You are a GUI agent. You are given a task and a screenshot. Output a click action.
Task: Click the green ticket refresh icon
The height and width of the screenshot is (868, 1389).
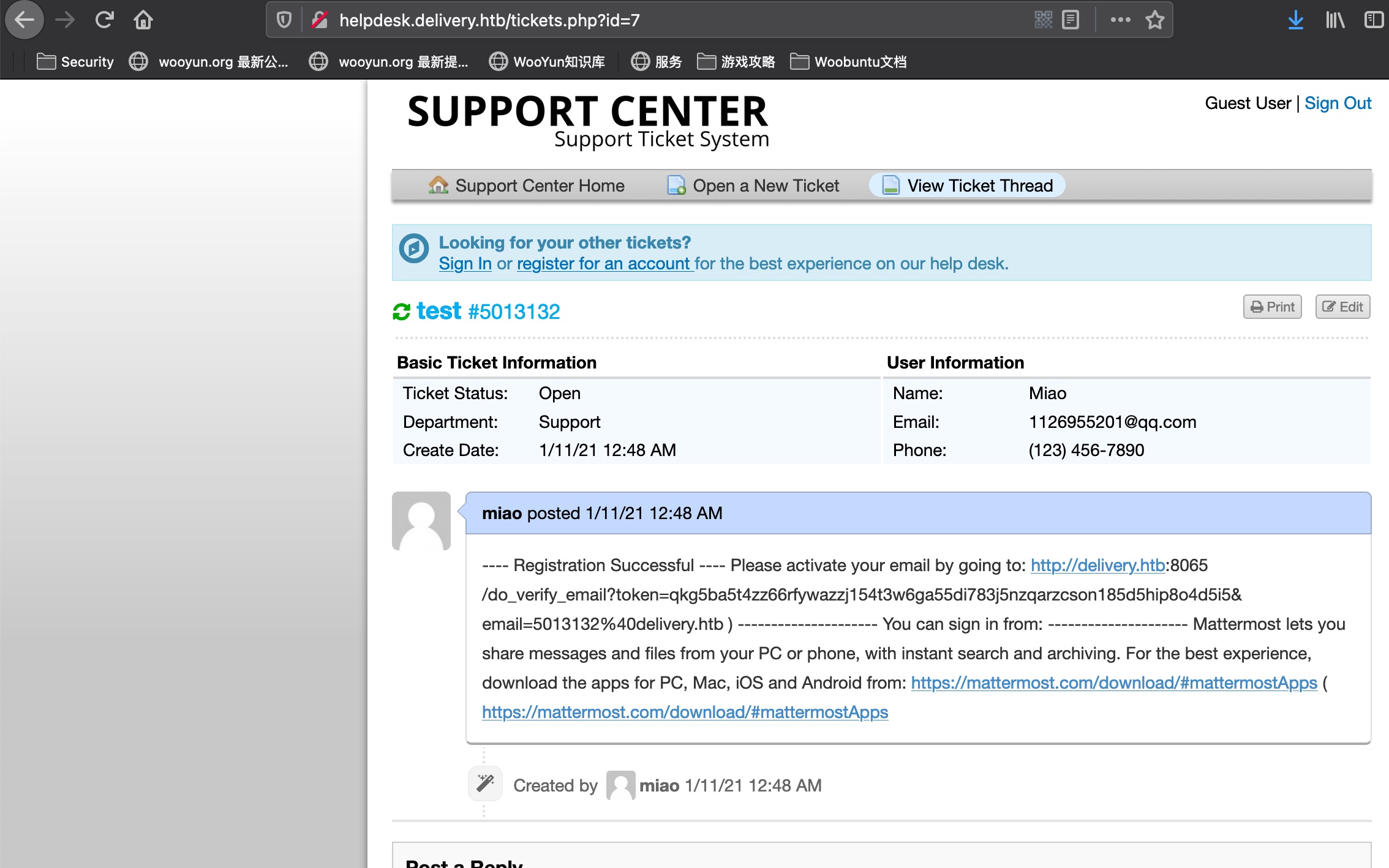(x=401, y=312)
